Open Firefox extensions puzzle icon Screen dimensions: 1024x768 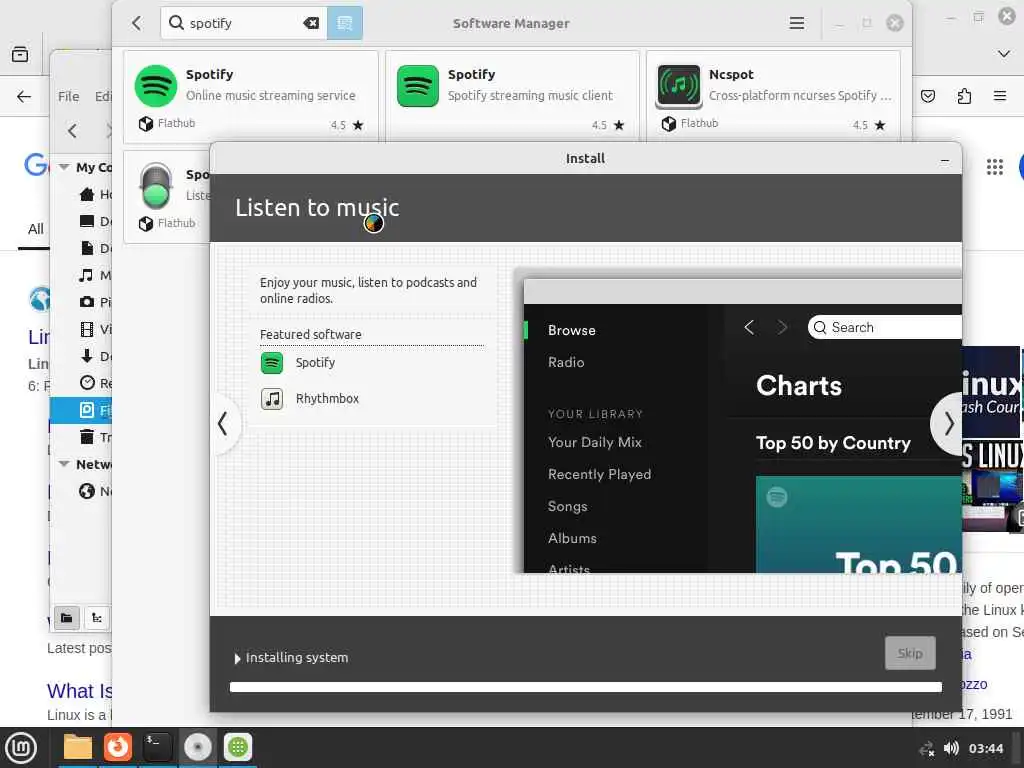click(964, 97)
